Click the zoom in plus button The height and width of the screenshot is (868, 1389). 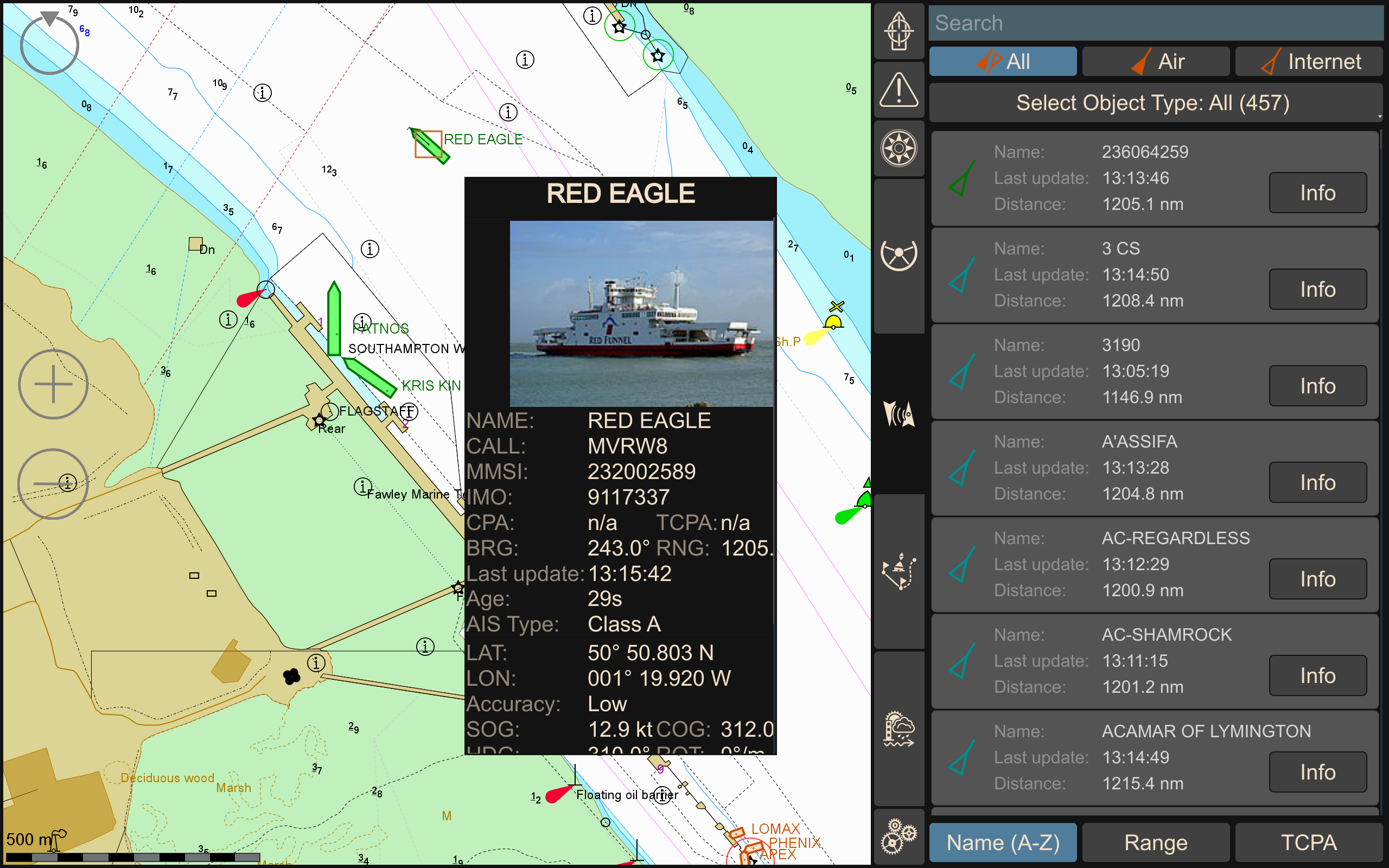pyautogui.click(x=53, y=384)
